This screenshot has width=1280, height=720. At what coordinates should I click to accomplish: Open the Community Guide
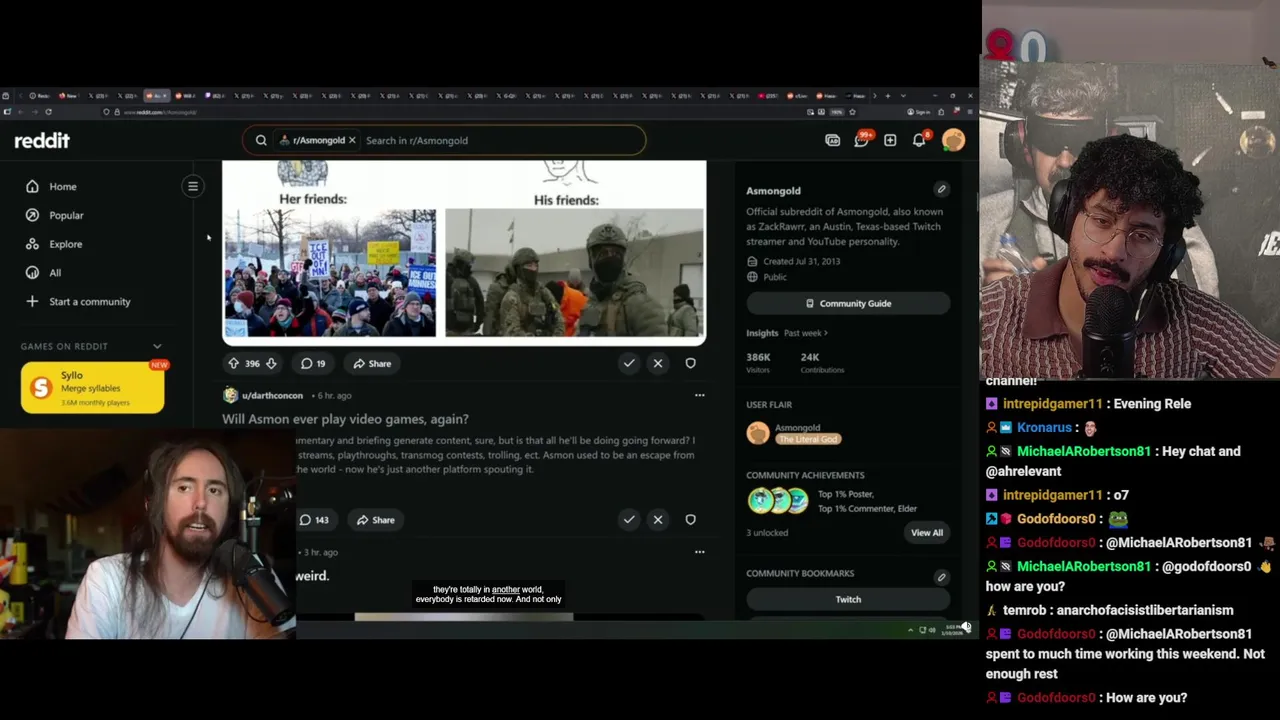(848, 304)
